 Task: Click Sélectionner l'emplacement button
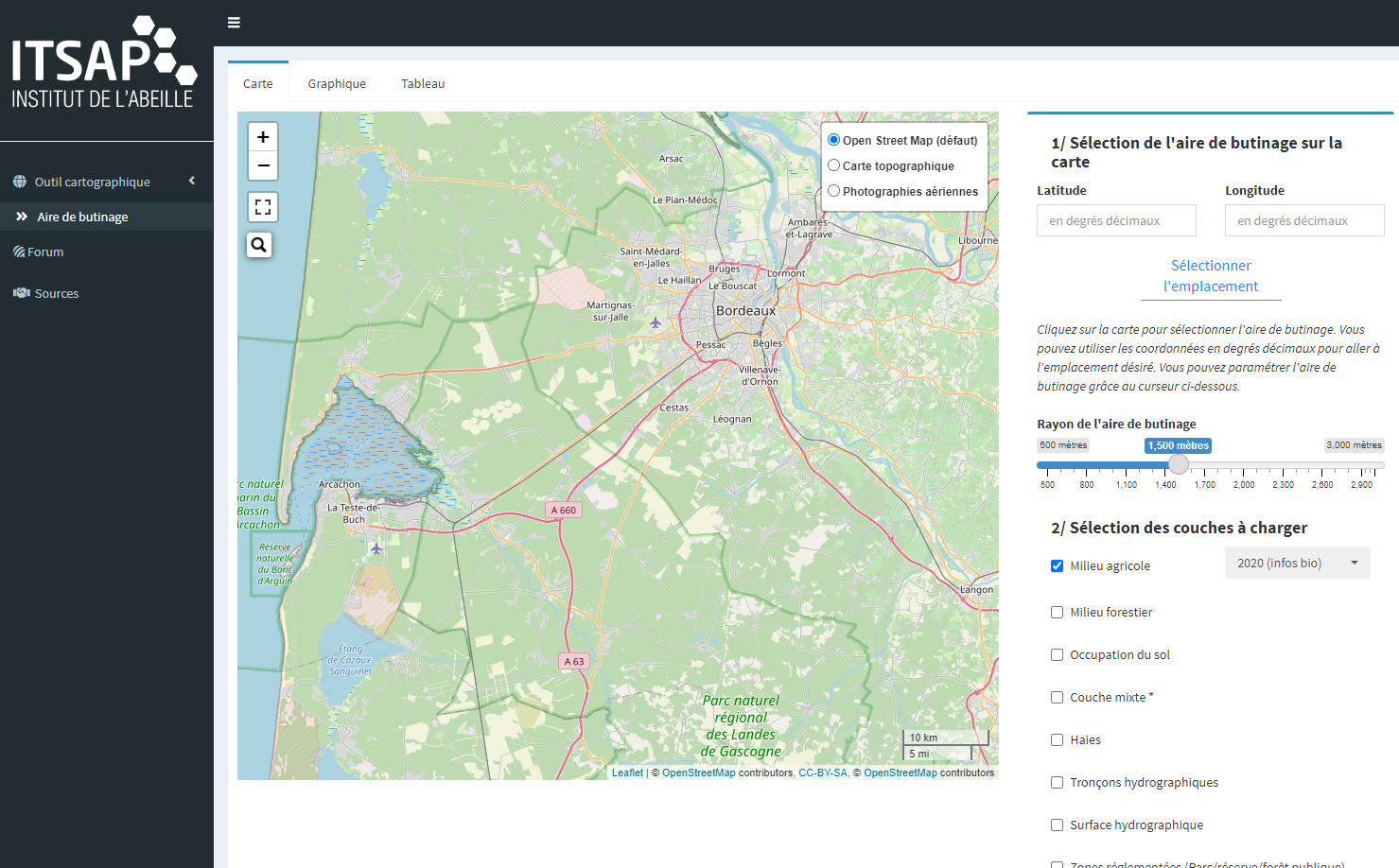point(1211,276)
